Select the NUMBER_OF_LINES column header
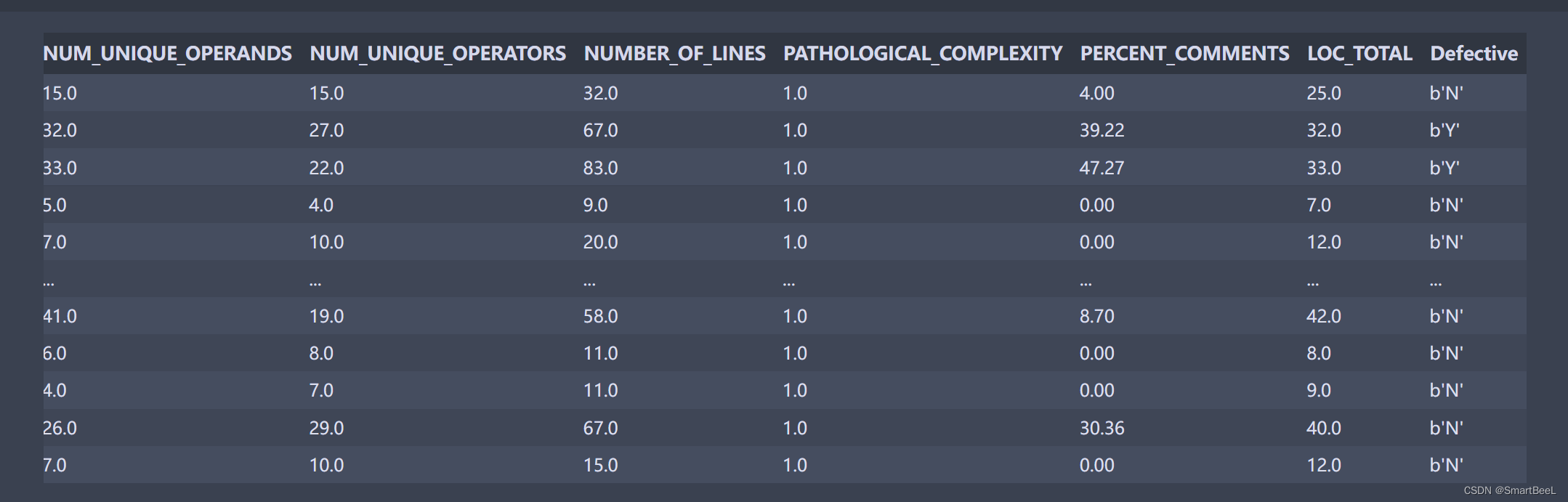 [x=674, y=54]
